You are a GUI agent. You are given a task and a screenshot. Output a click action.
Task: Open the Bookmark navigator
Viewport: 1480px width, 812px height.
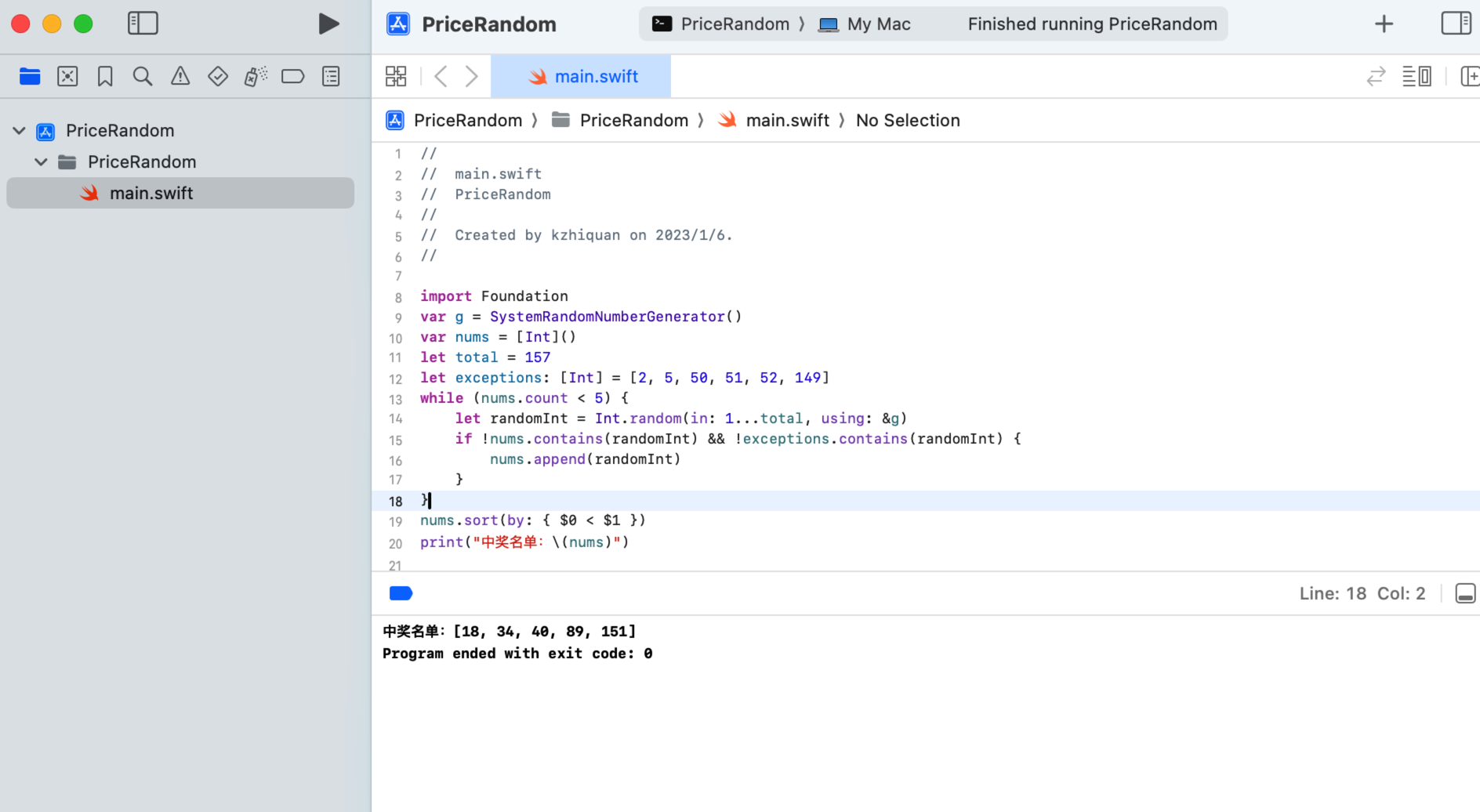click(x=105, y=76)
